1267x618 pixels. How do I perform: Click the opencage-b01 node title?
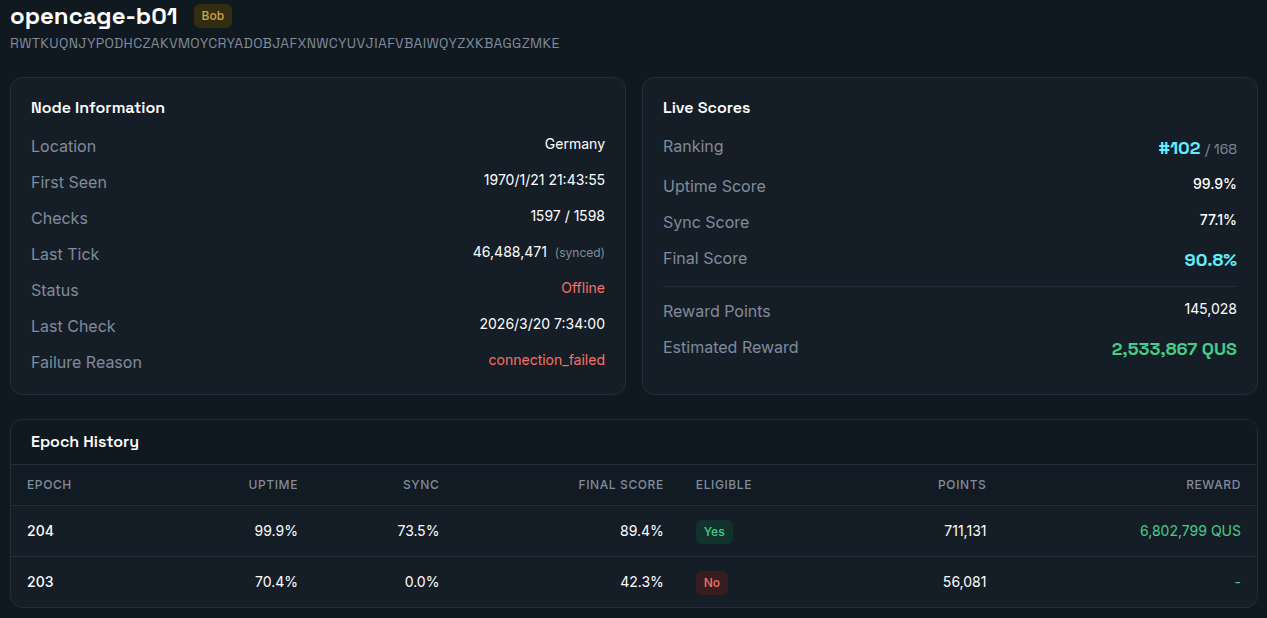click(x=94, y=16)
